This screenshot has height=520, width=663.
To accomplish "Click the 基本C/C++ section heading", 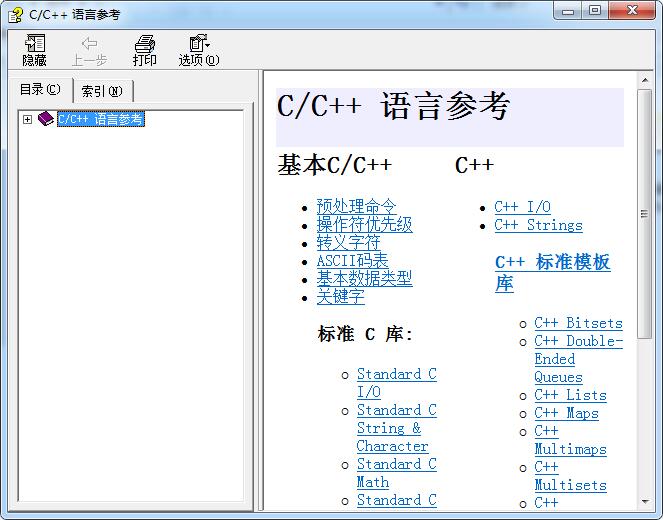I will tap(334, 165).
